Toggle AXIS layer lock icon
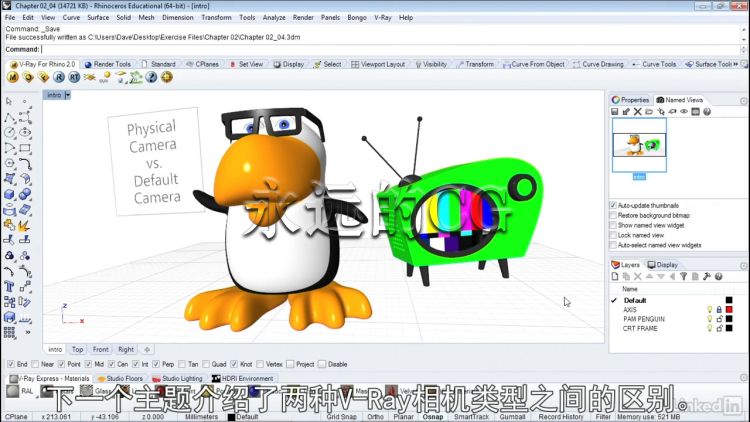Image resolution: width=750 pixels, height=422 pixels. coord(719,310)
